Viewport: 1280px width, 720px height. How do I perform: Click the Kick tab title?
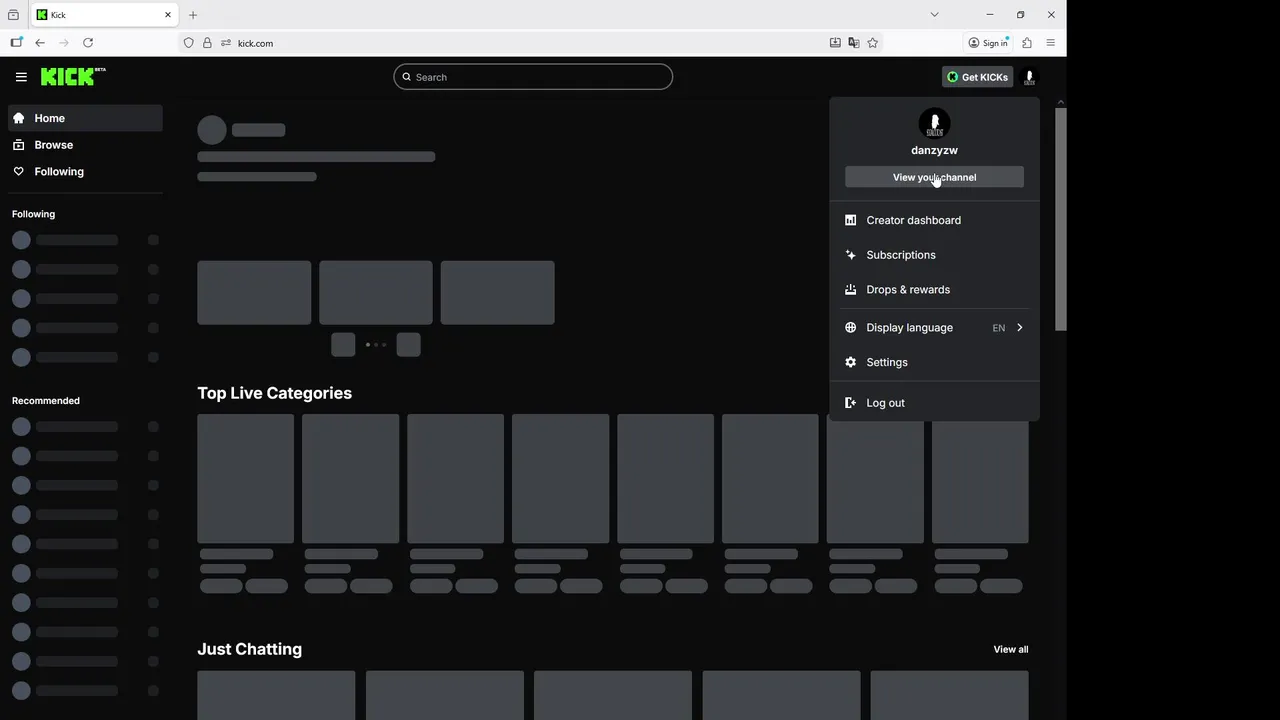coord(58,15)
